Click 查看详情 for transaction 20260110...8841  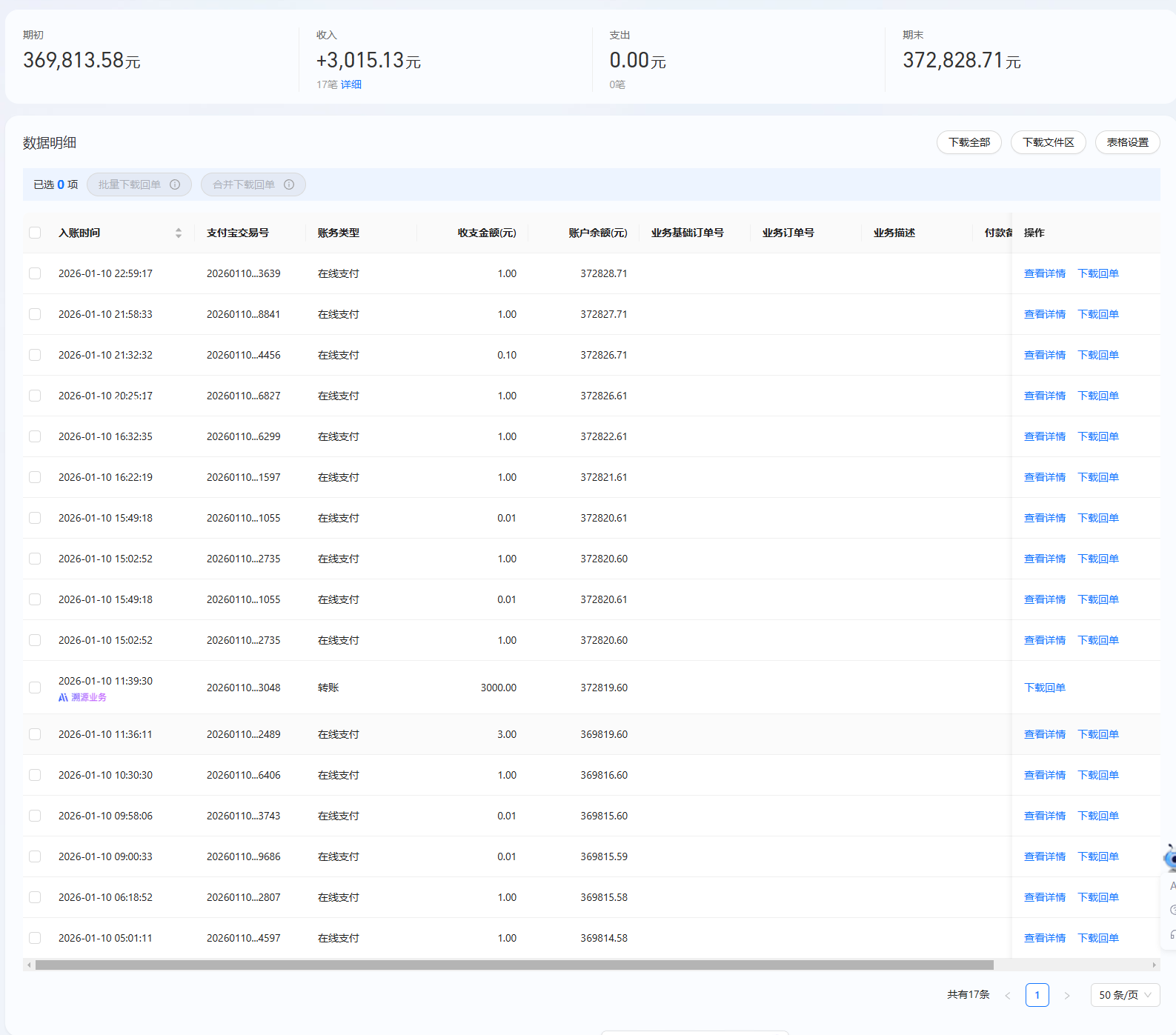pyautogui.click(x=1044, y=314)
